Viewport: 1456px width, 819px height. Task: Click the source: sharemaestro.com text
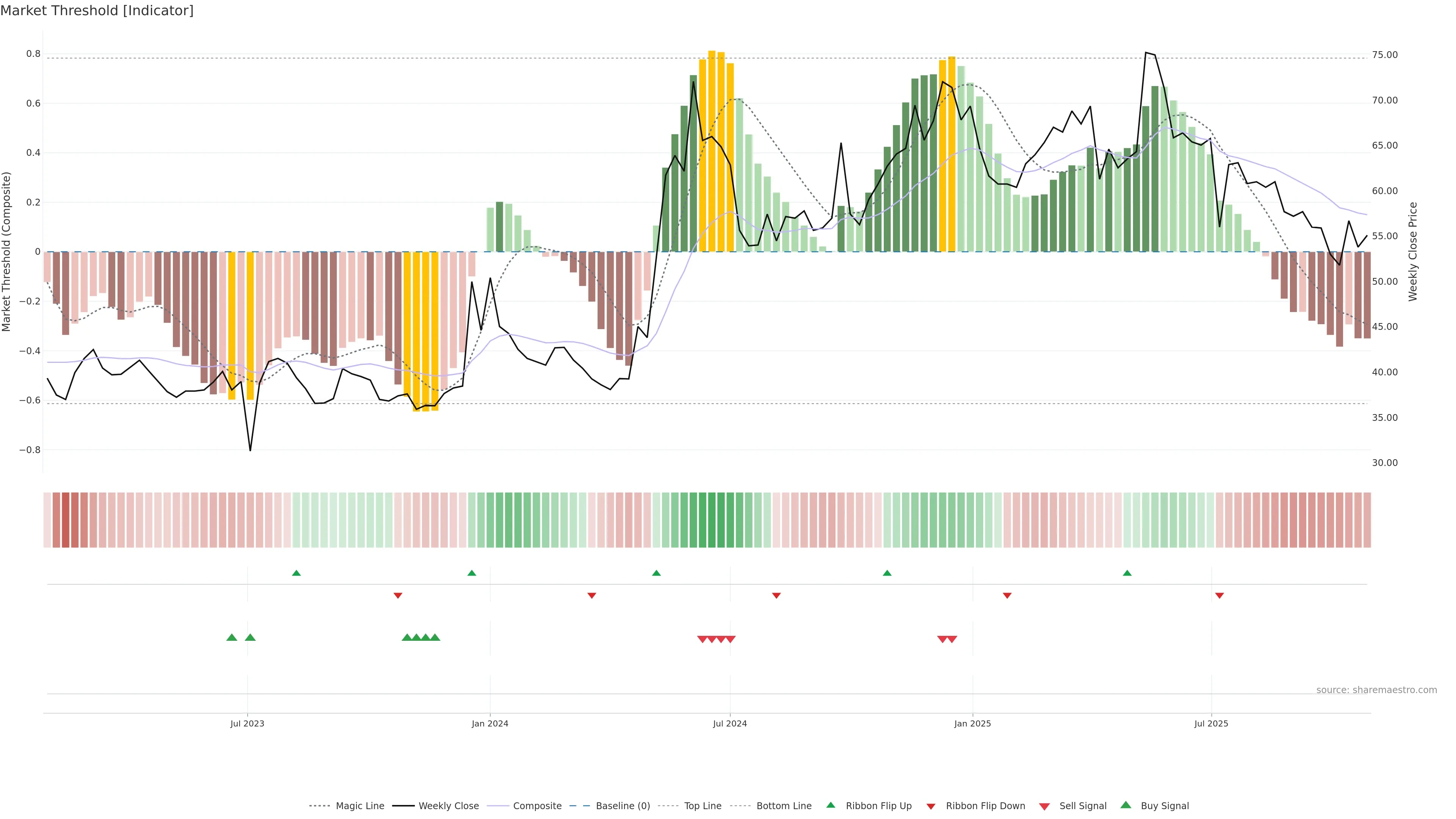[x=1376, y=690]
